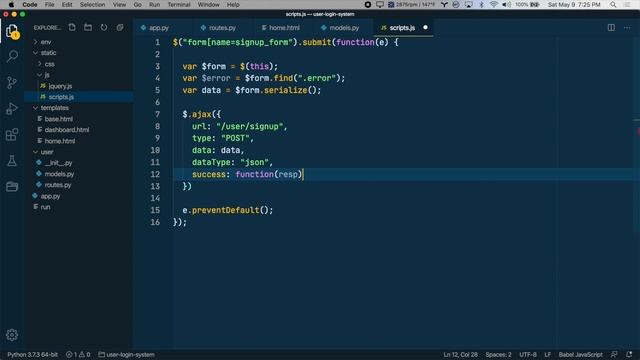Select scripts.js in the file tree
This screenshot has height=360, width=640.
point(61,97)
